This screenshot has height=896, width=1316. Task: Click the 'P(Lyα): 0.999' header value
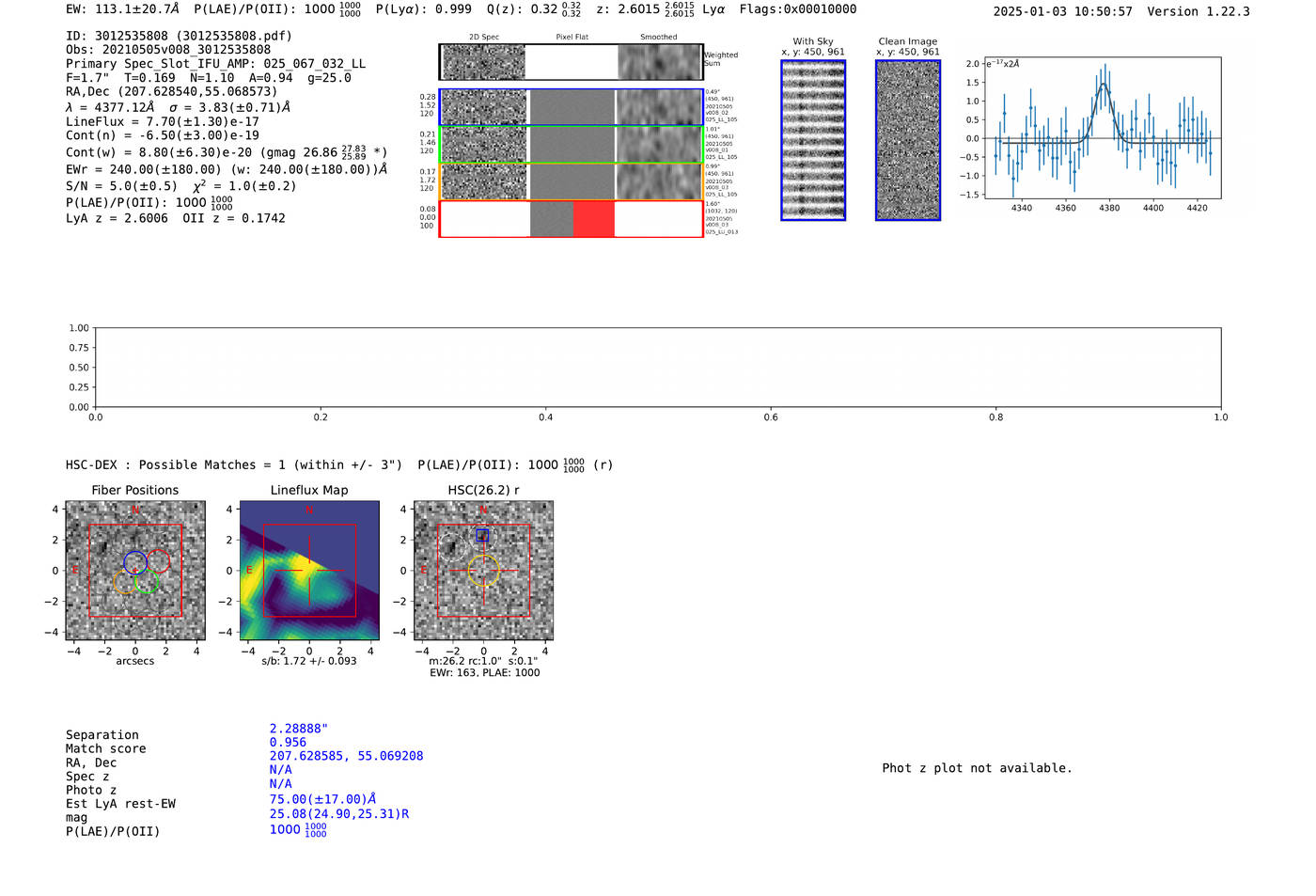click(424, 9)
